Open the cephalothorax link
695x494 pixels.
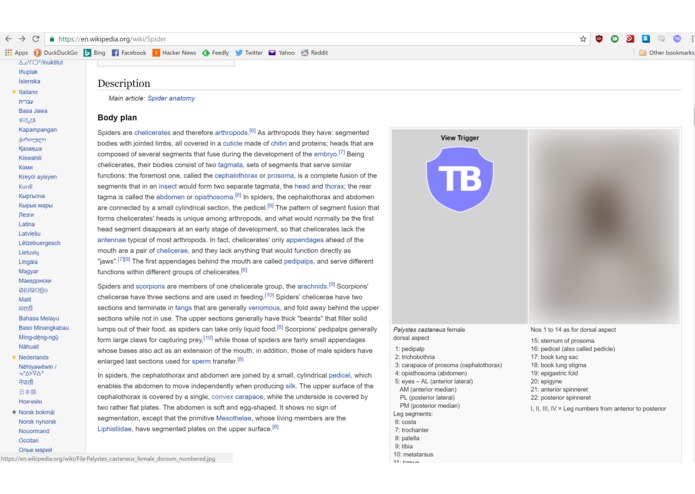click(x=236, y=176)
